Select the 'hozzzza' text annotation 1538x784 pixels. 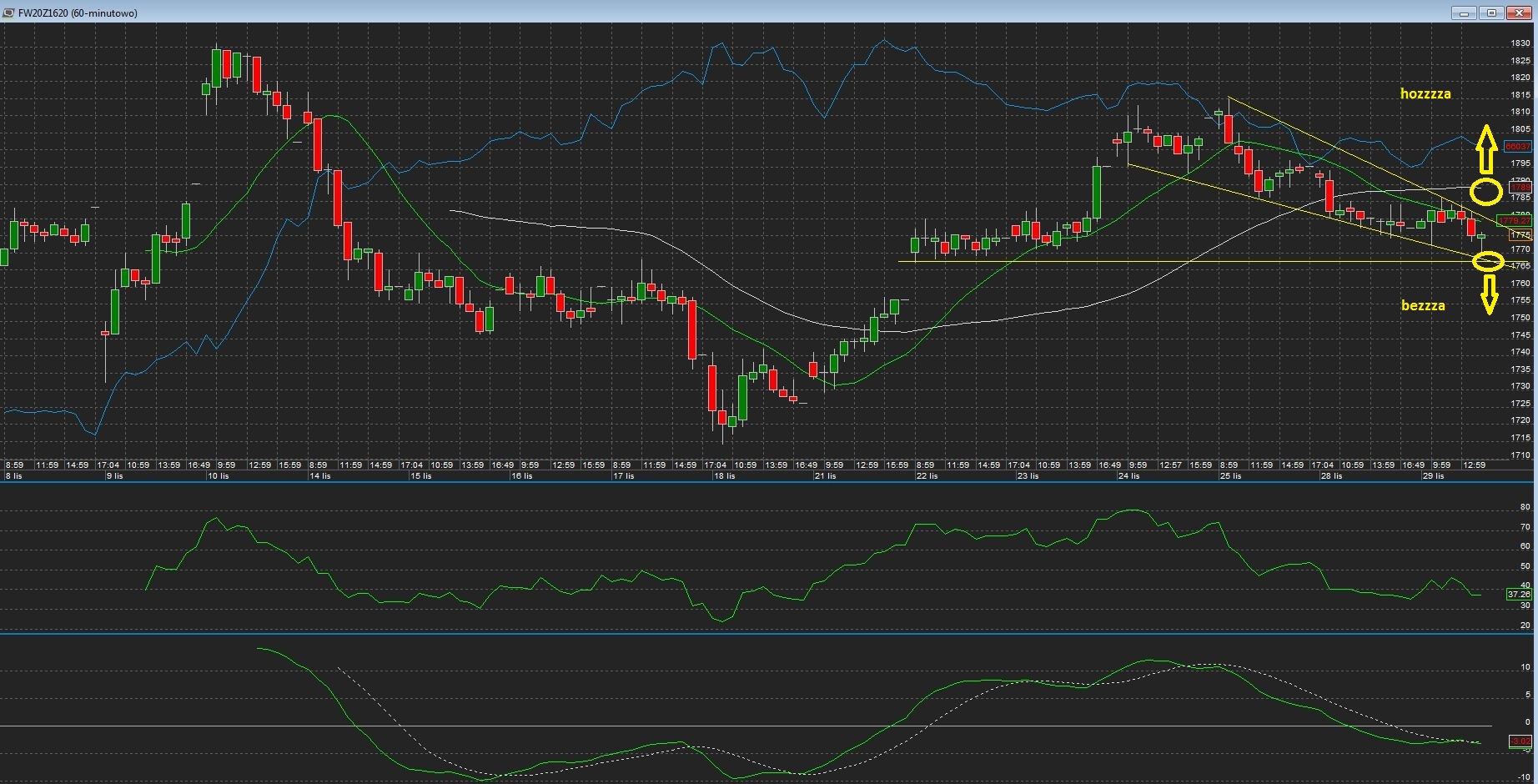pyautogui.click(x=1425, y=94)
